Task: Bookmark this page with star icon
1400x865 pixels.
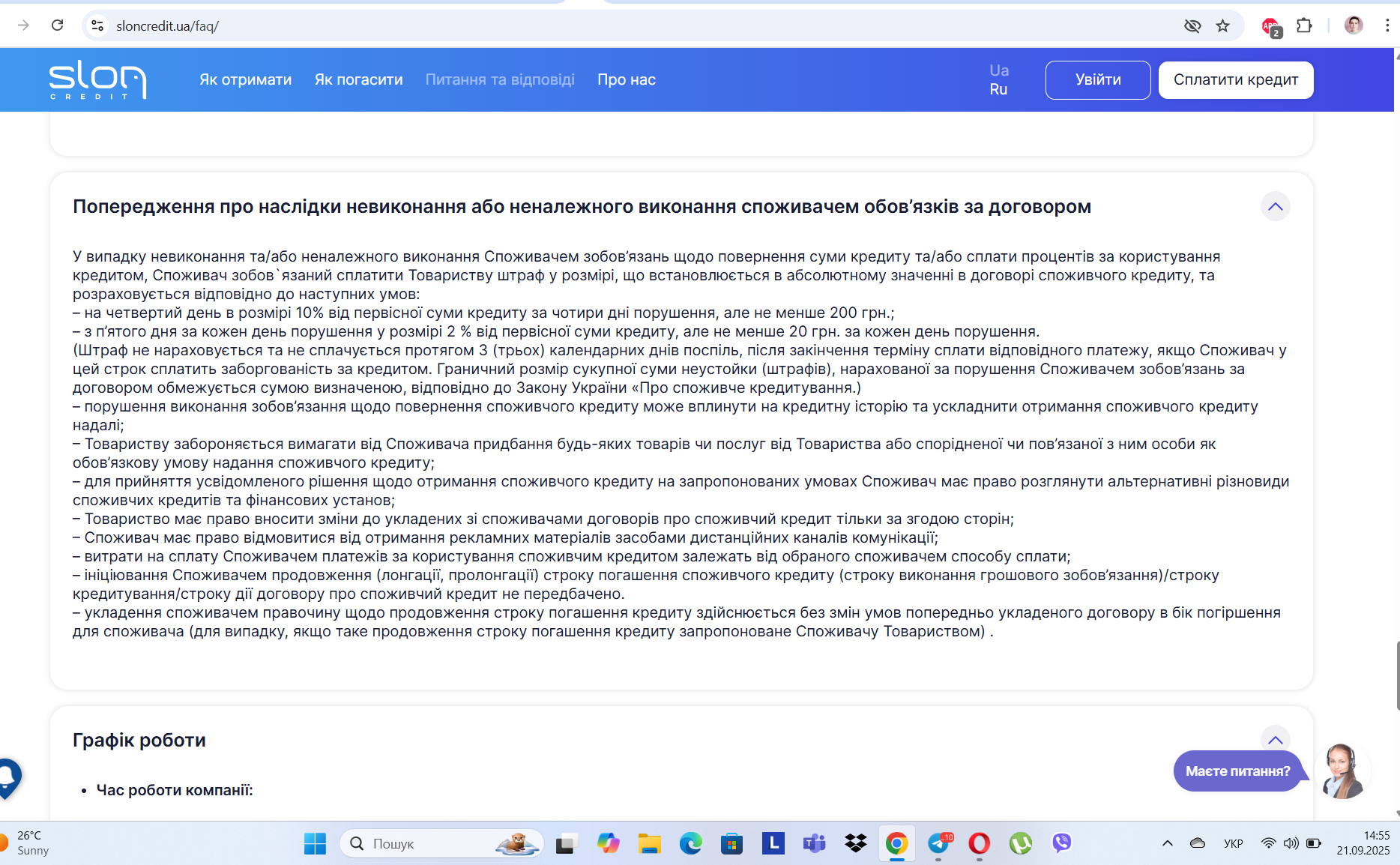Action: pyautogui.click(x=1223, y=26)
